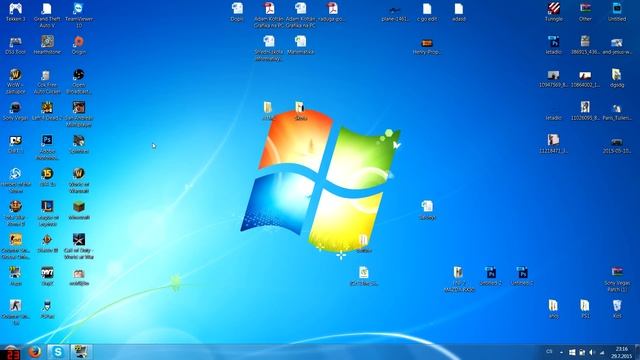Select the c go edit file icon
The height and width of the screenshot is (360, 640).
click(x=427, y=12)
